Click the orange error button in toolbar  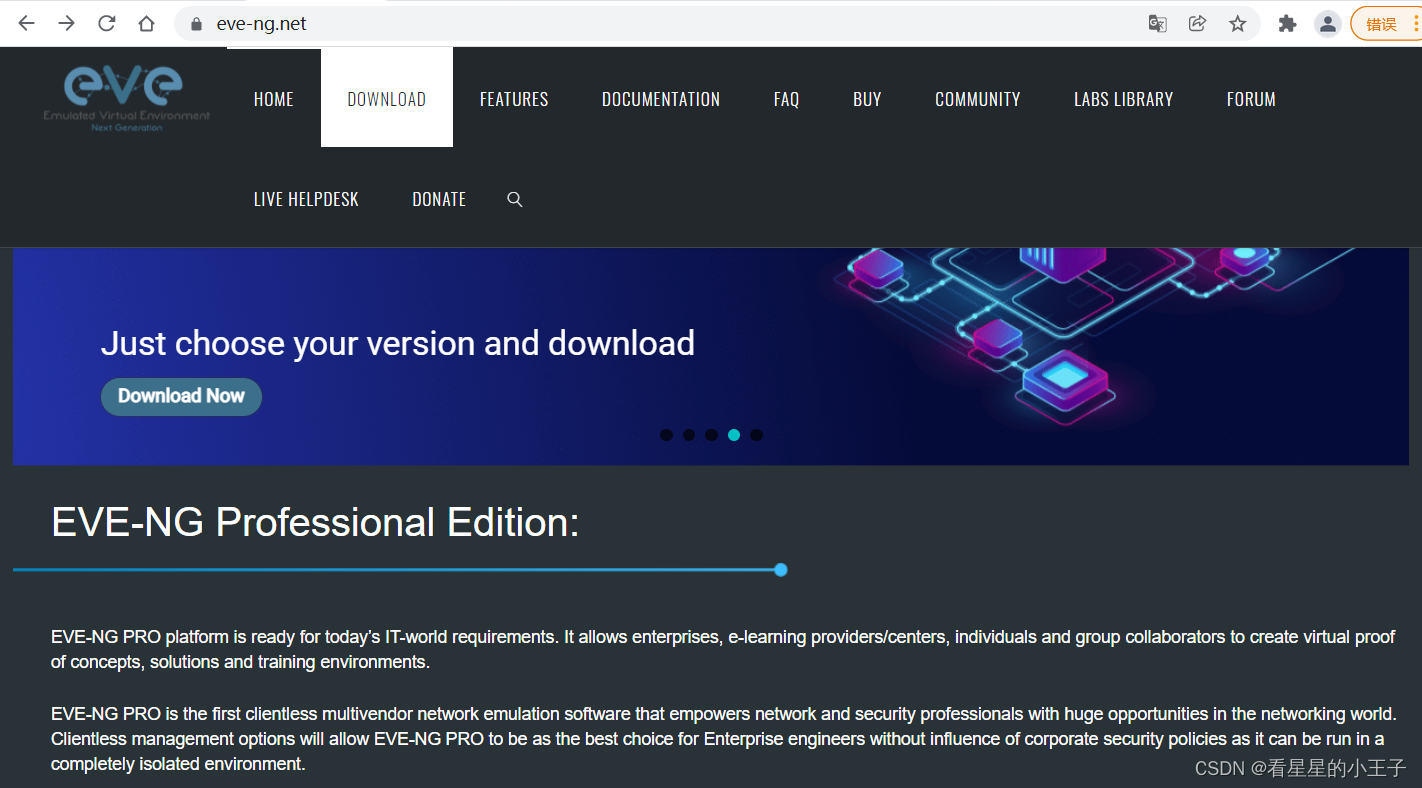point(1385,24)
